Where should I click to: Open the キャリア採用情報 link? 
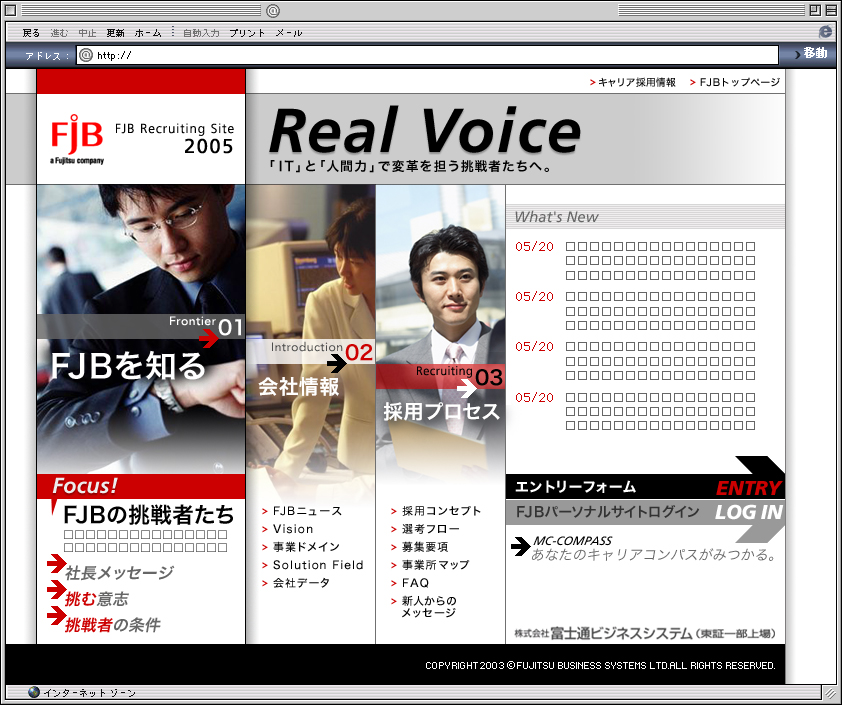click(633, 82)
